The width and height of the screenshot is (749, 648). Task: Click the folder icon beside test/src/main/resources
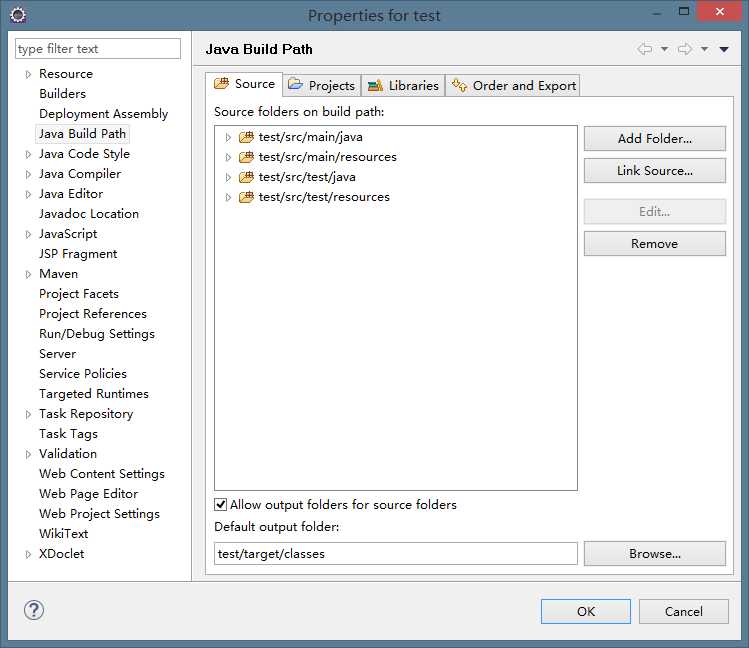tap(246, 157)
